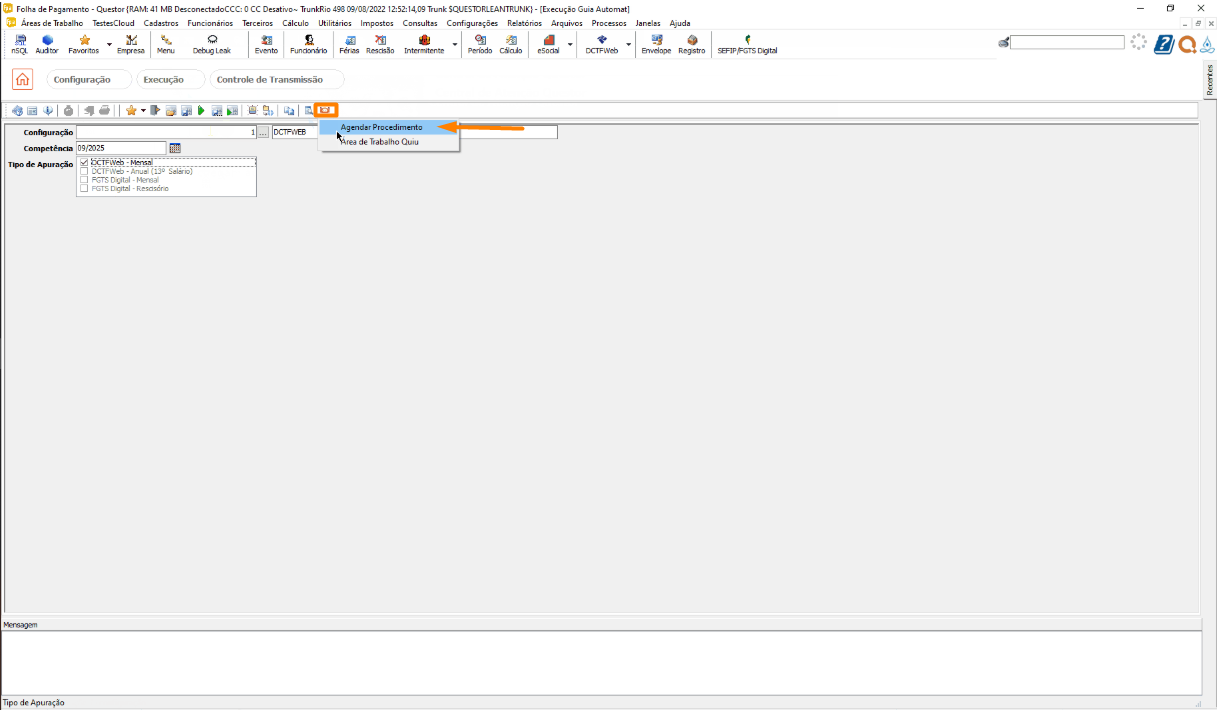The height and width of the screenshot is (710, 1217).
Task: Open the Funcionário screen icon
Action: tap(308, 43)
